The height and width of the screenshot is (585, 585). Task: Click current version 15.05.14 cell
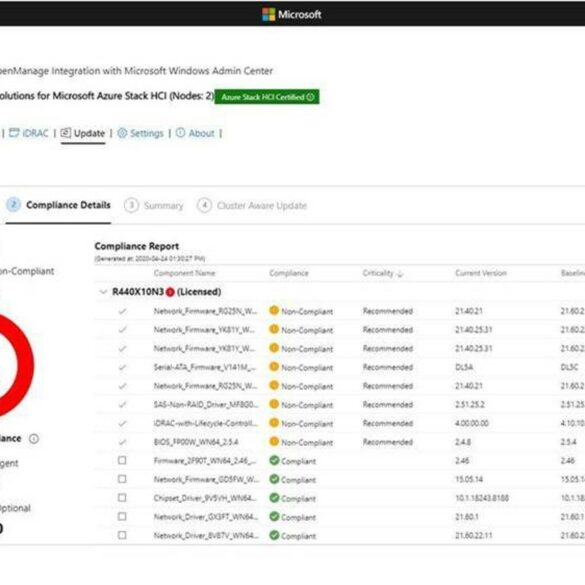point(469,479)
